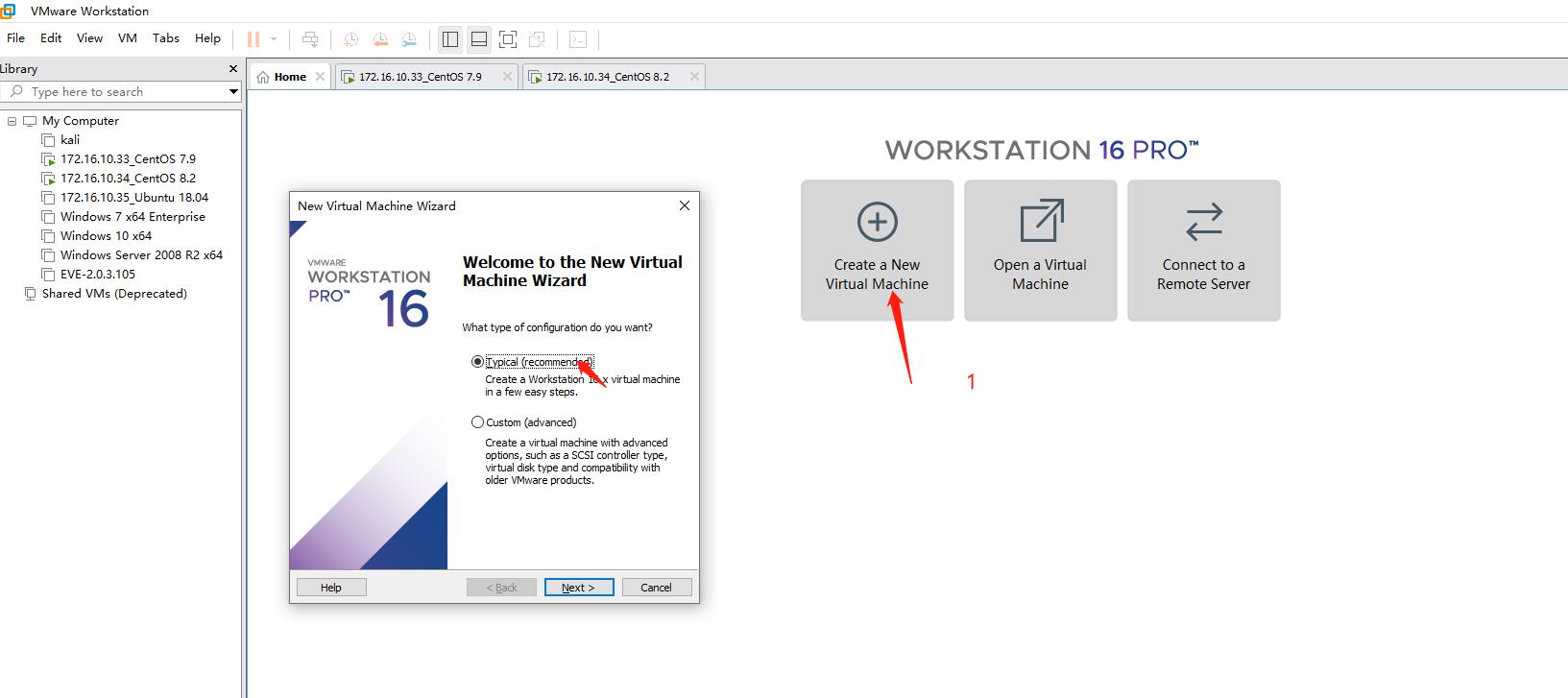
Task: Open the Tabs menu
Action: click(166, 38)
